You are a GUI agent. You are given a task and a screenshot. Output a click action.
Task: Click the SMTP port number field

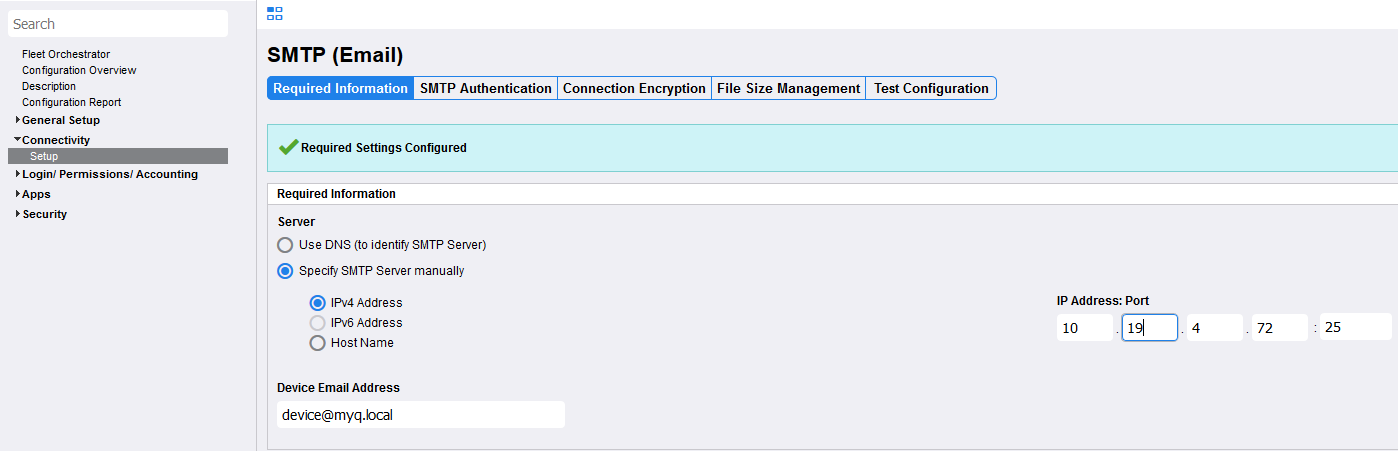pos(1355,327)
